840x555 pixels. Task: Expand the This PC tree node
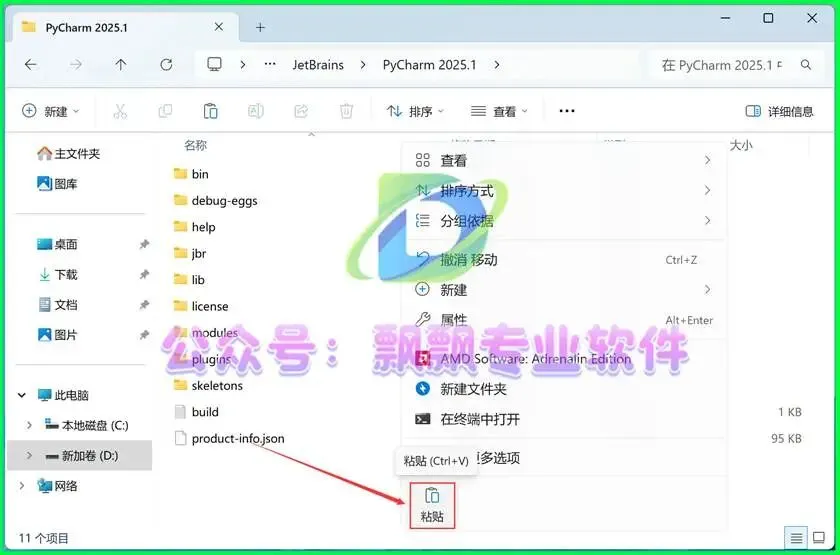[22, 395]
